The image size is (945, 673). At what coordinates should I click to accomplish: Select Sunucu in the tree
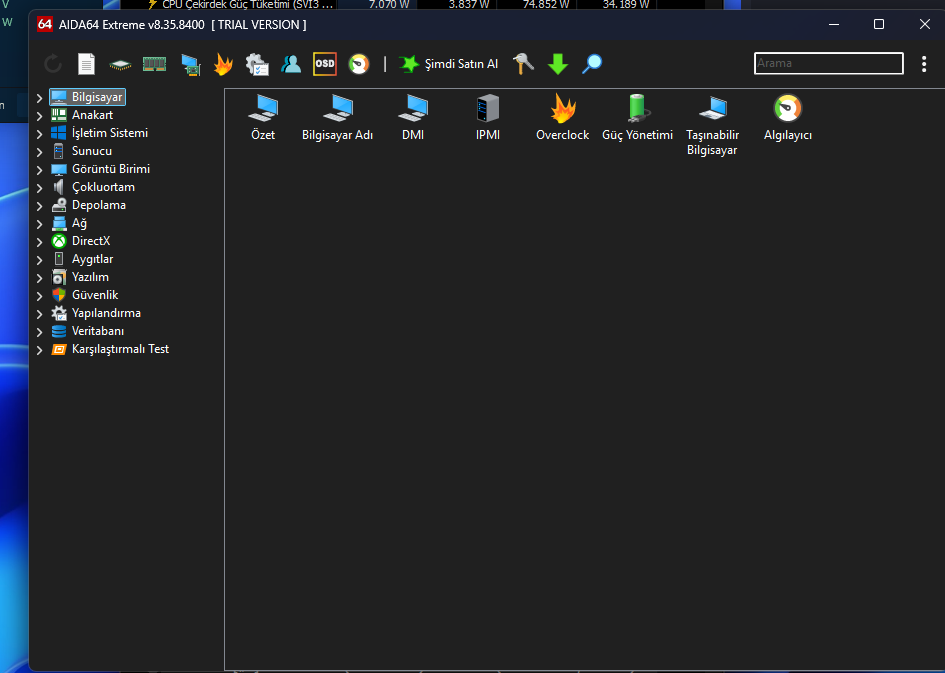click(x=81, y=151)
